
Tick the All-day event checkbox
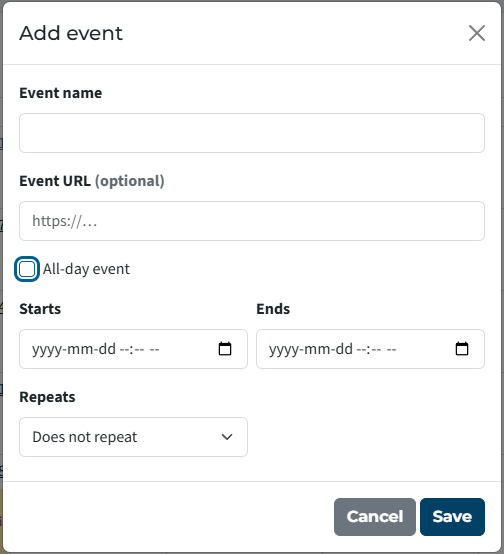[27, 269]
